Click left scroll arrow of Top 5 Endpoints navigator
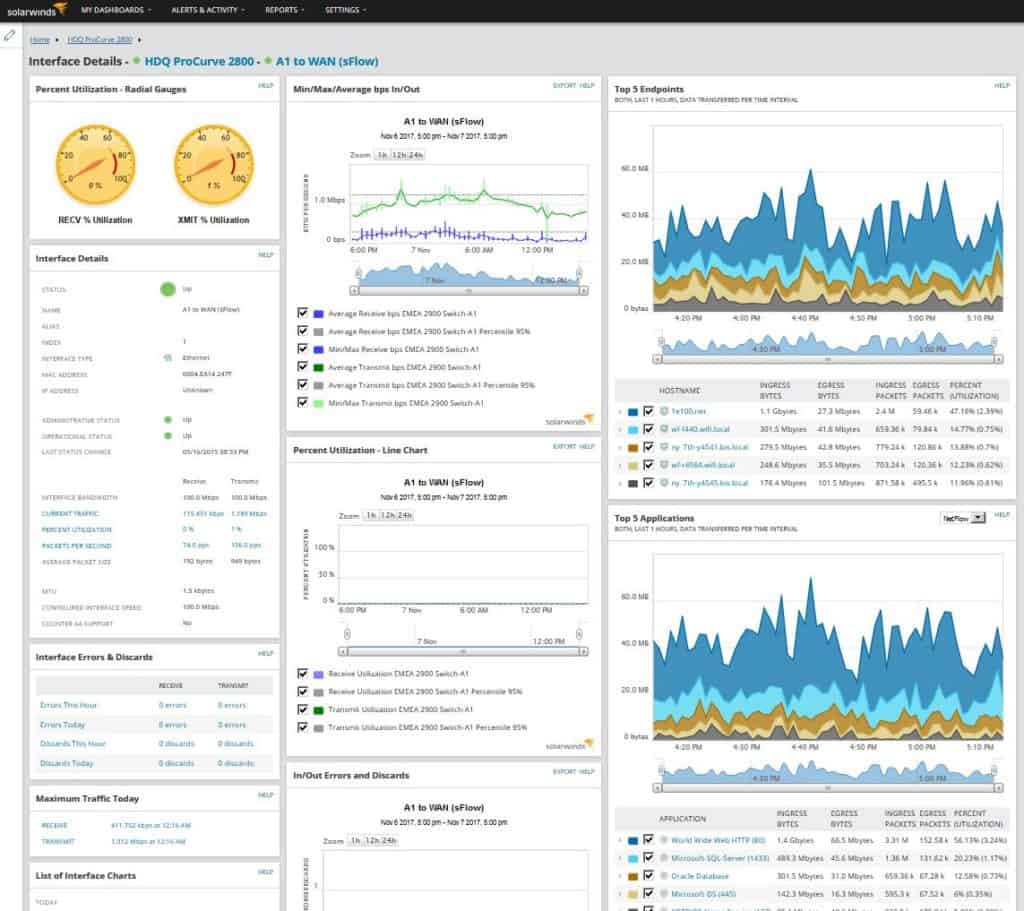 pos(658,359)
